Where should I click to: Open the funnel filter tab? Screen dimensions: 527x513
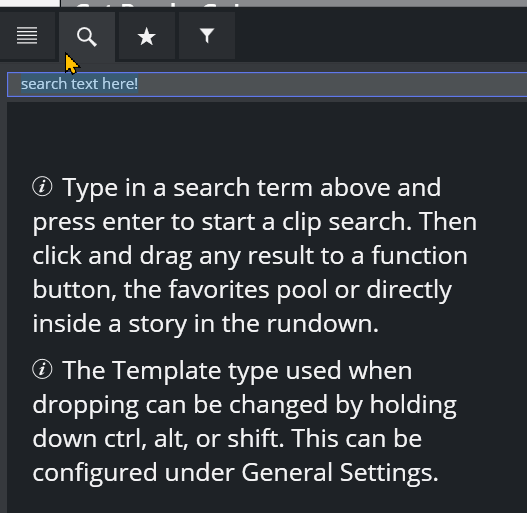pos(207,36)
